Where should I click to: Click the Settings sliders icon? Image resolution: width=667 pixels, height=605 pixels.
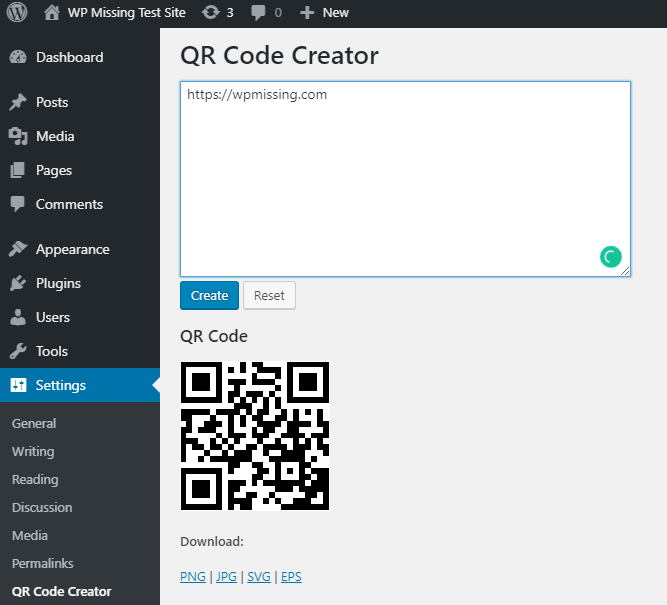point(18,385)
